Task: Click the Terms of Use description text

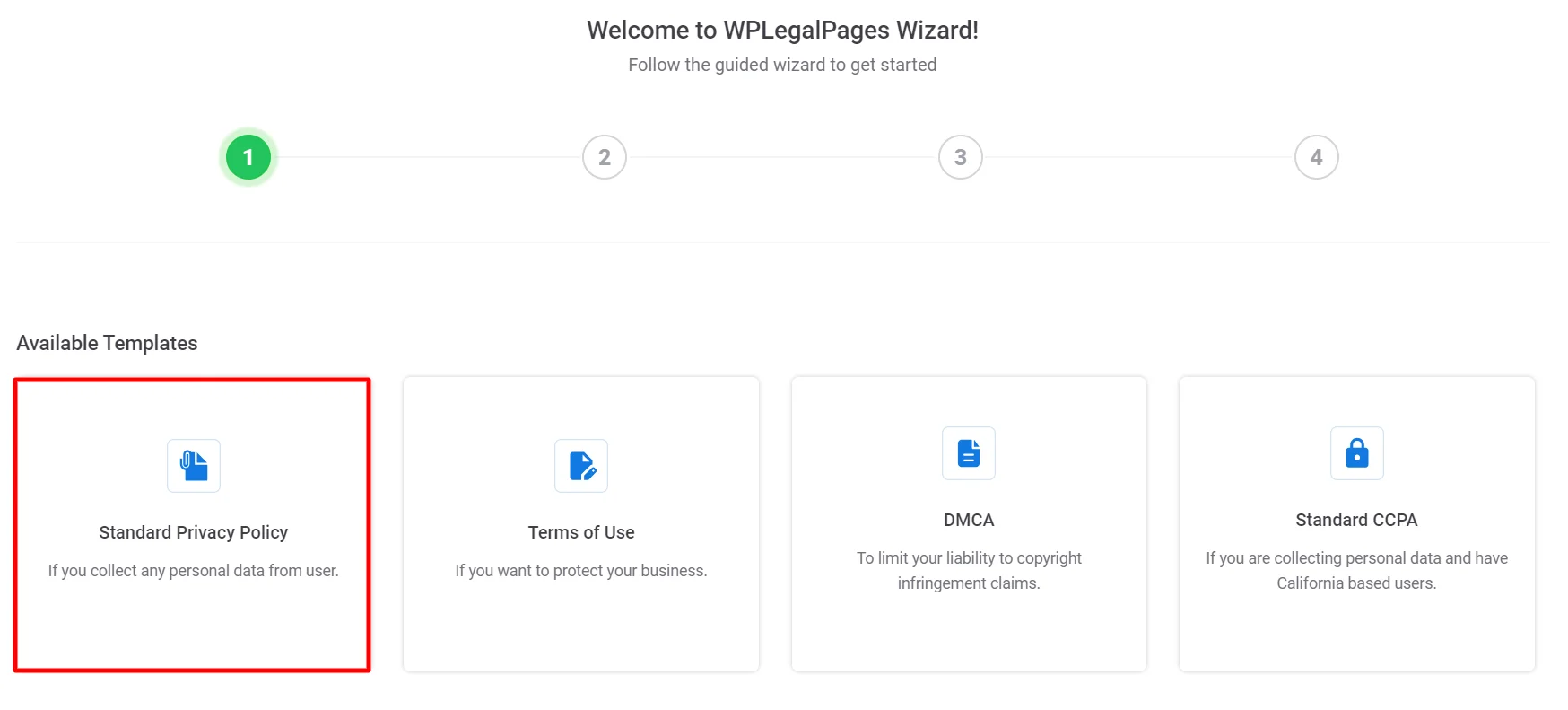Action: [x=580, y=570]
